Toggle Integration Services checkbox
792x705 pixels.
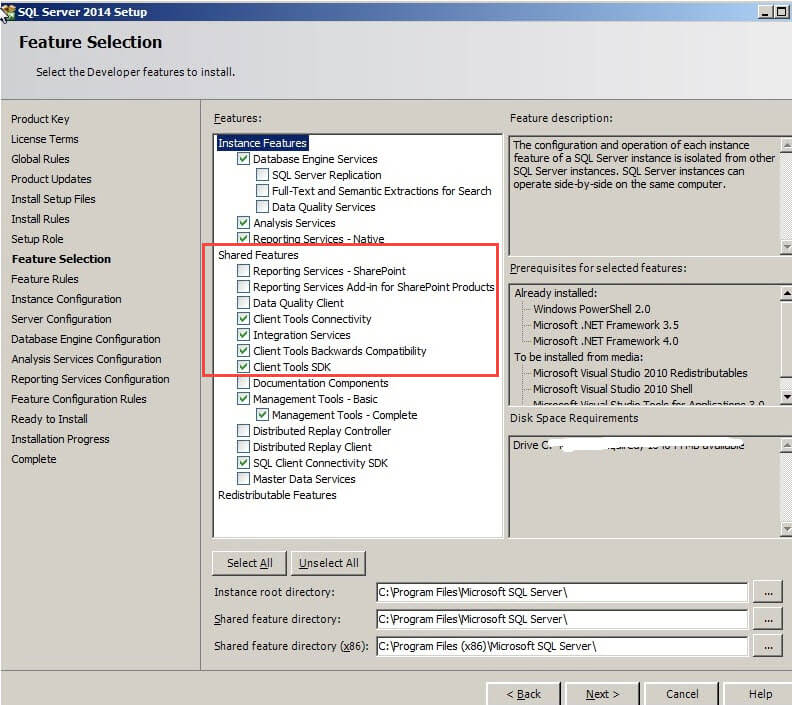click(x=243, y=335)
